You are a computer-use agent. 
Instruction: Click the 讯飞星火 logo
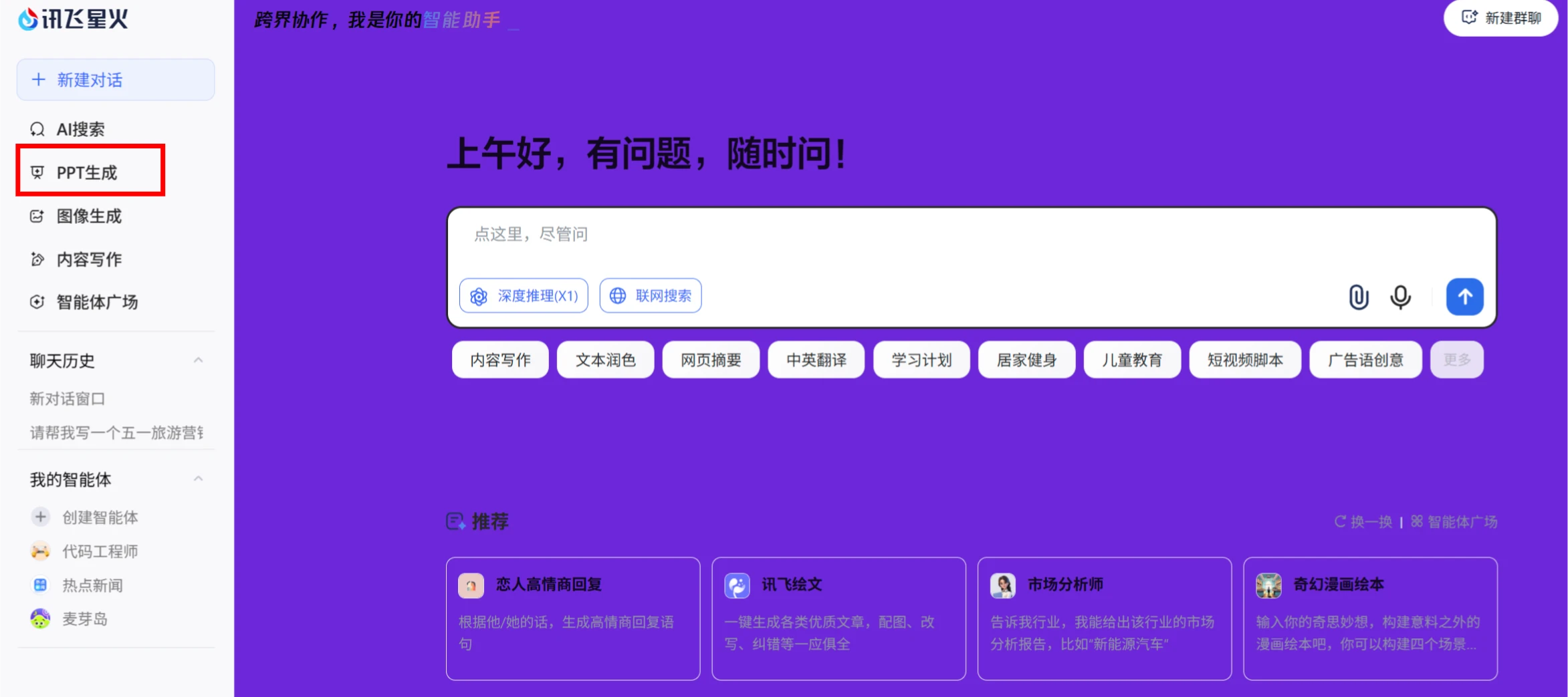(74, 19)
